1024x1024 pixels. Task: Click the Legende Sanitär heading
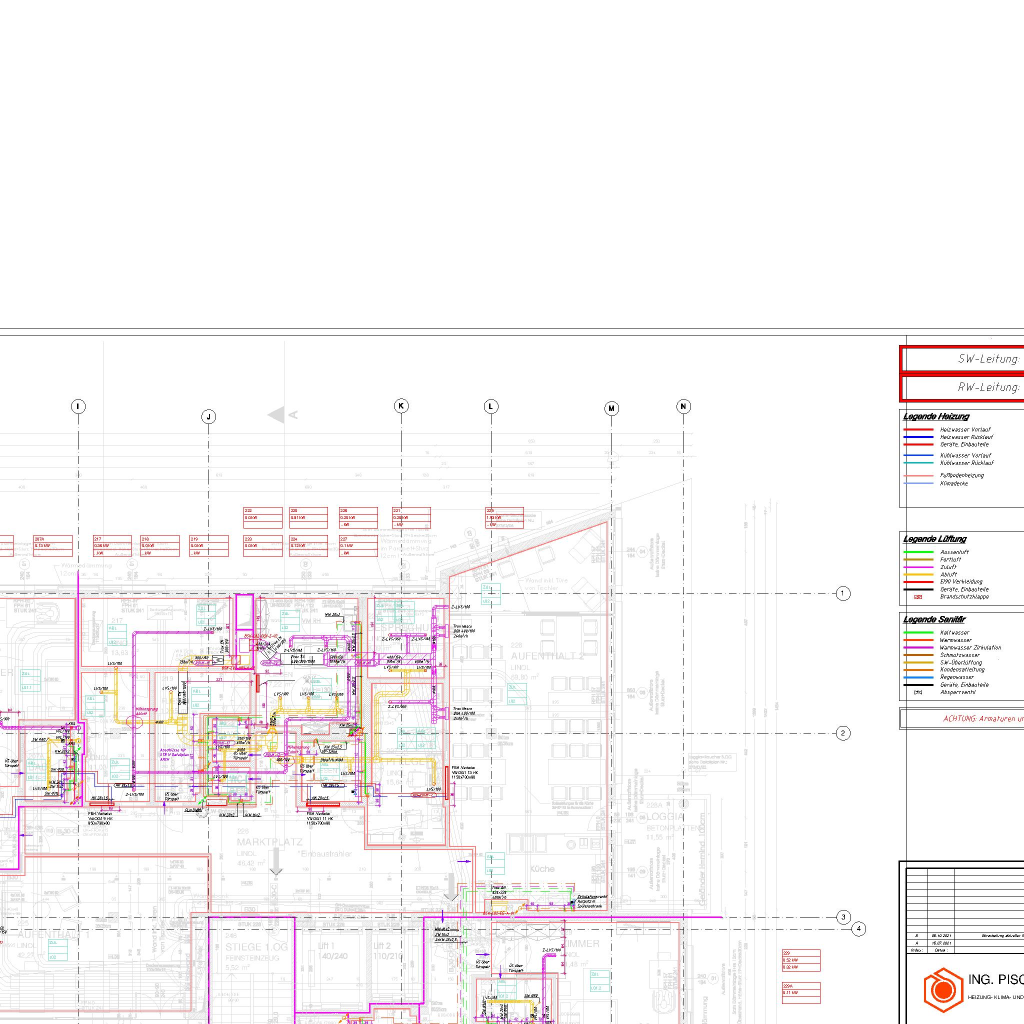(x=935, y=620)
